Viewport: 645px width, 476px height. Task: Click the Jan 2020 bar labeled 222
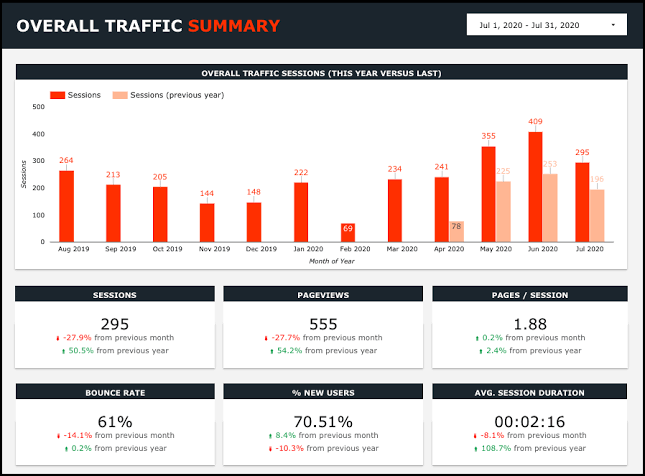pyautogui.click(x=301, y=212)
